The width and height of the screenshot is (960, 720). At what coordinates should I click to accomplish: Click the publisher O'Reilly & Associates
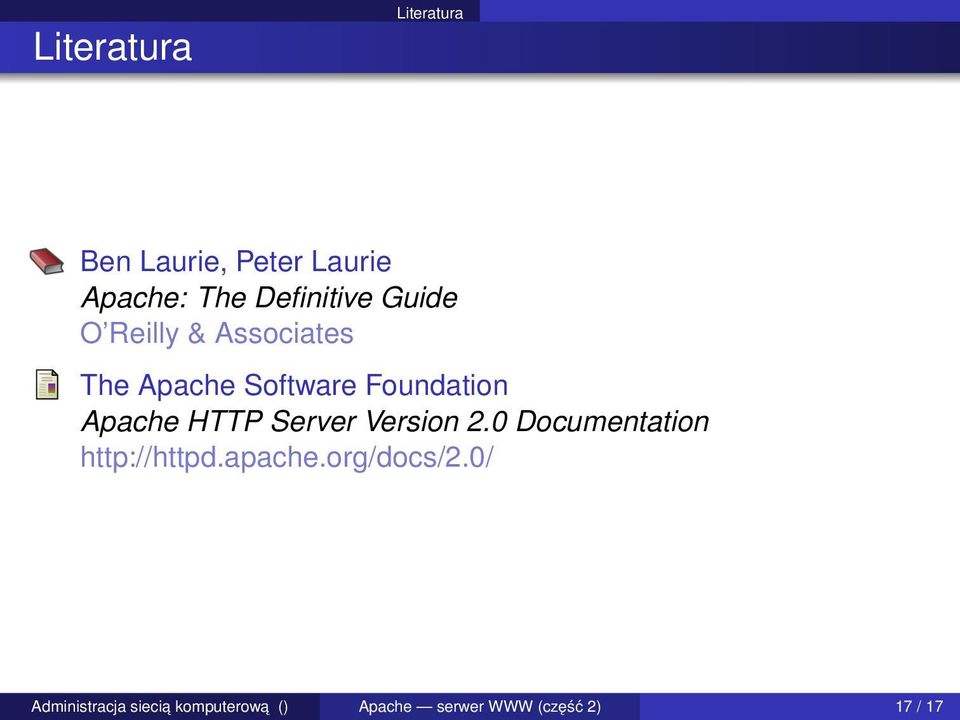pos(217,334)
